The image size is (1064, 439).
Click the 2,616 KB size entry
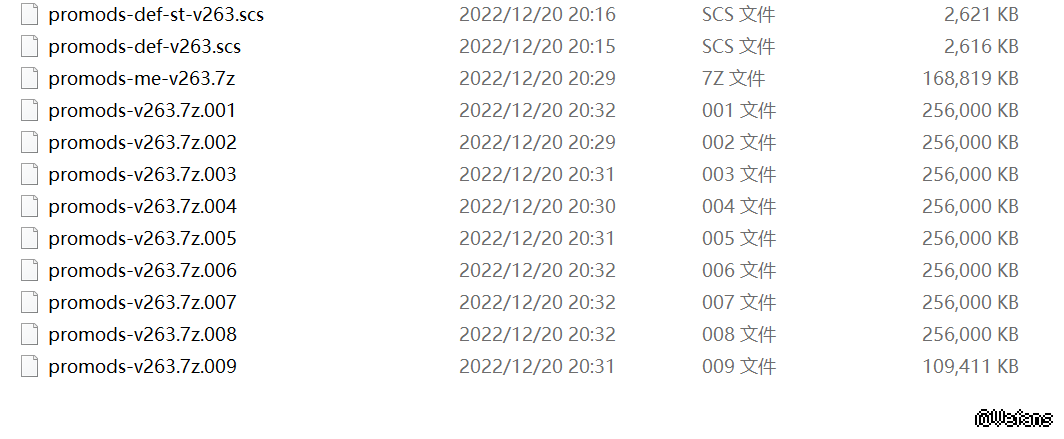point(981,47)
